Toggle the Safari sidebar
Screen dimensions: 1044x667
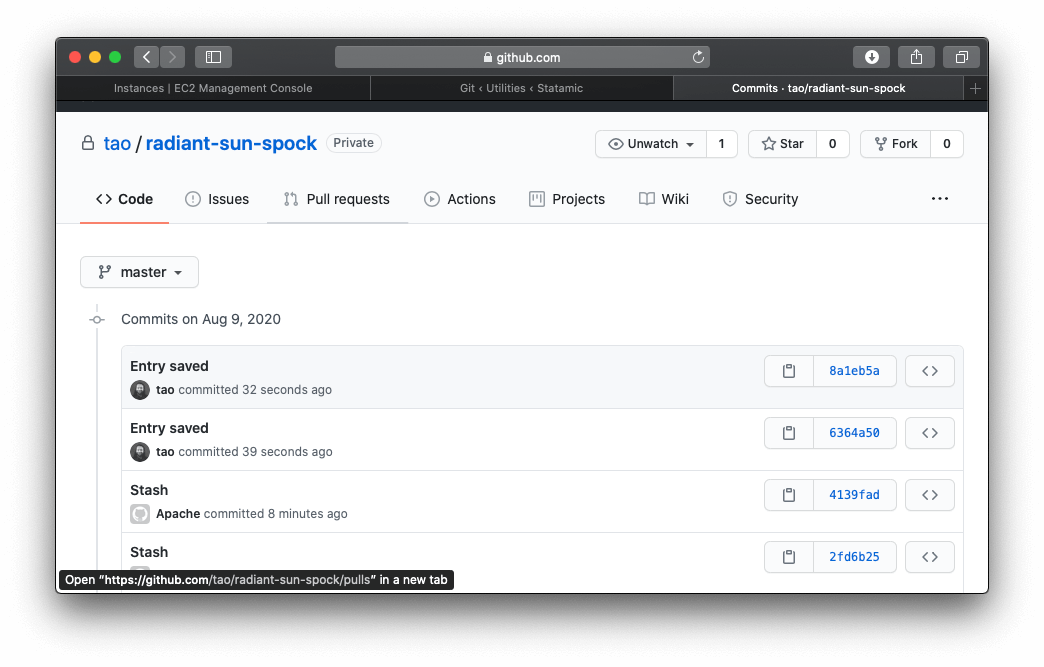[x=213, y=57]
